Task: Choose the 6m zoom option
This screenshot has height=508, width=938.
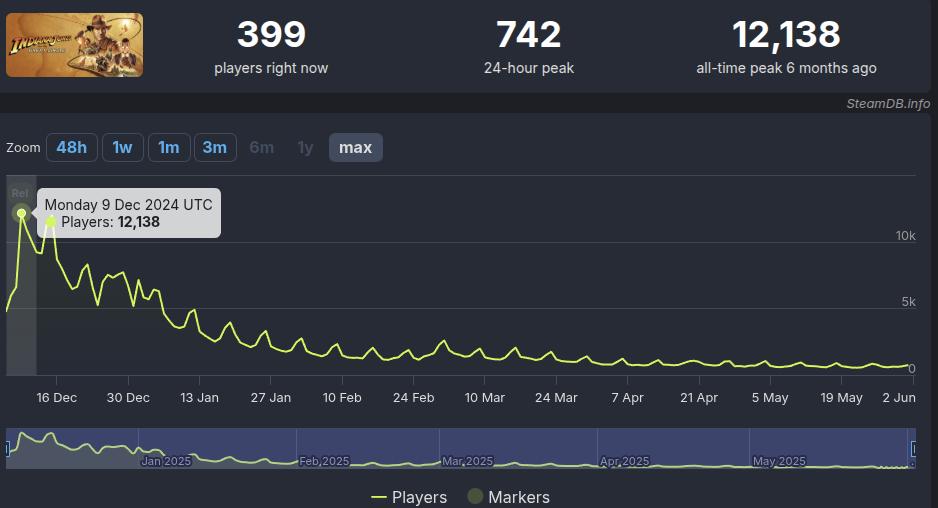Action: tap(261, 147)
